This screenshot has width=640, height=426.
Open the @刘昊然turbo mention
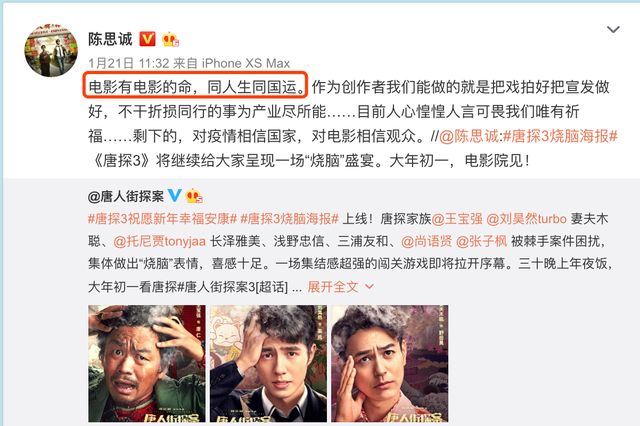pyautogui.click(x=527, y=219)
